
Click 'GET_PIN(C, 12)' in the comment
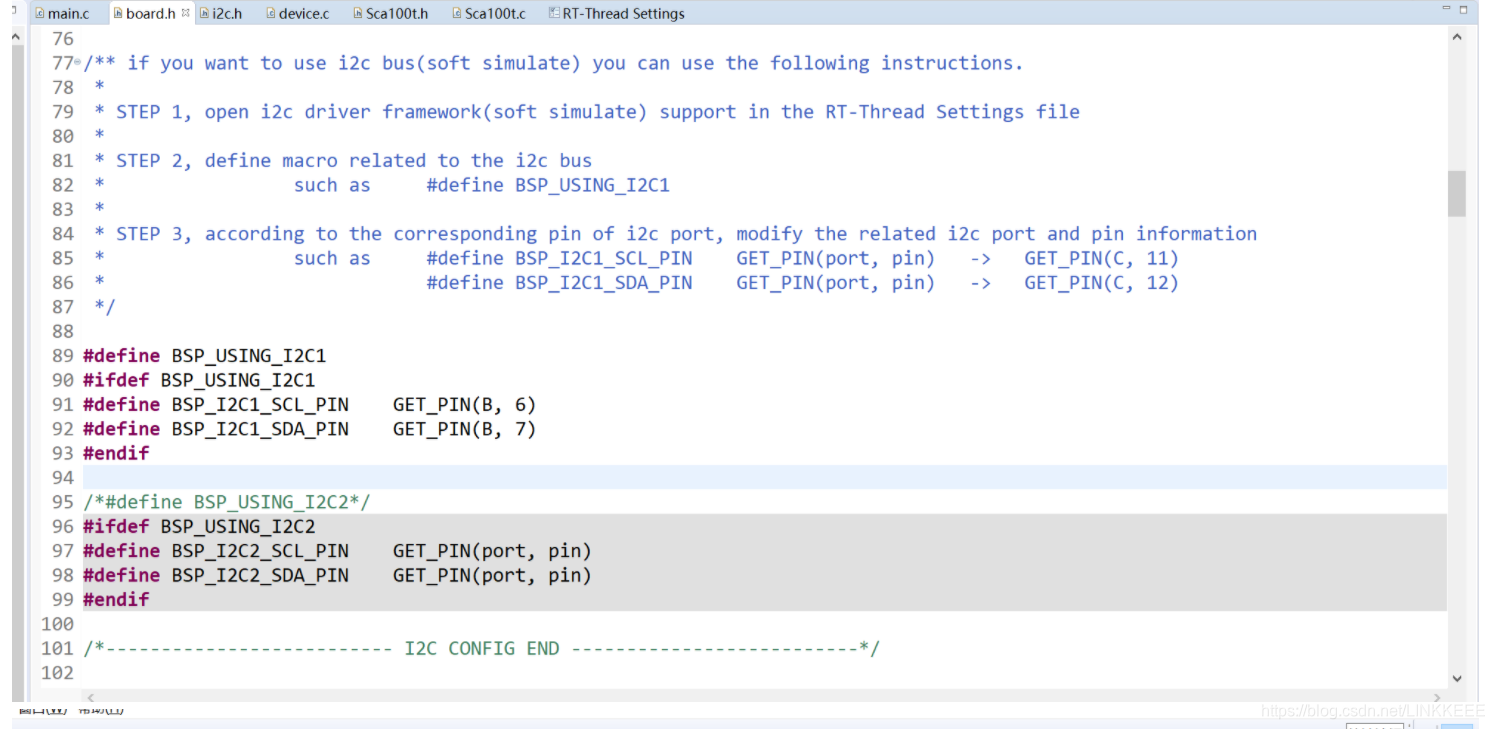1101,283
